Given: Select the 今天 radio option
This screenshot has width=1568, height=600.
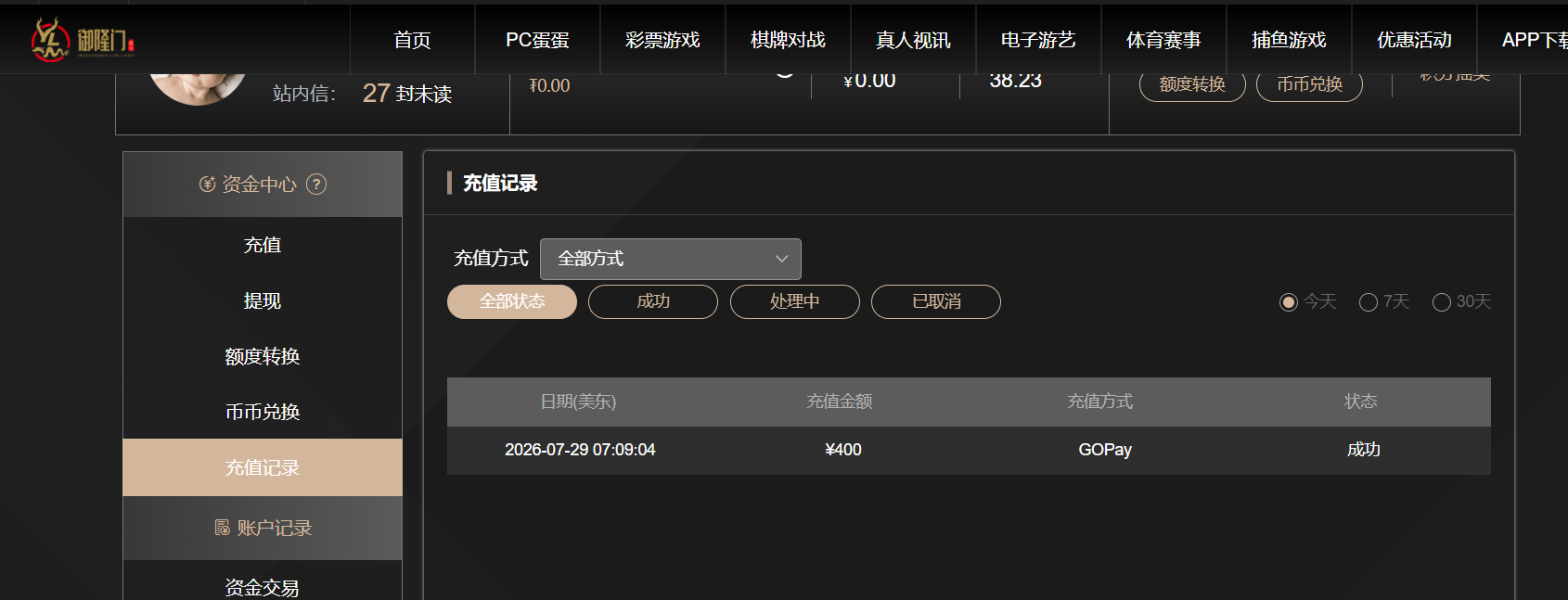Looking at the screenshot, I should tap(1288, 302).
